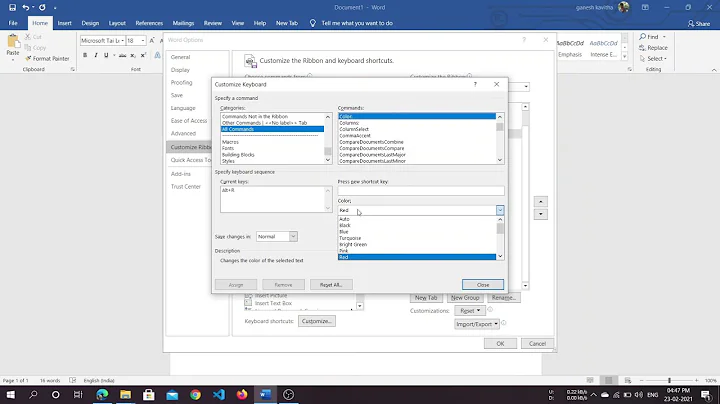Screen dimensions: 720x404
Task: Open the Mail app from taskbar
Action: coord(172,394)
